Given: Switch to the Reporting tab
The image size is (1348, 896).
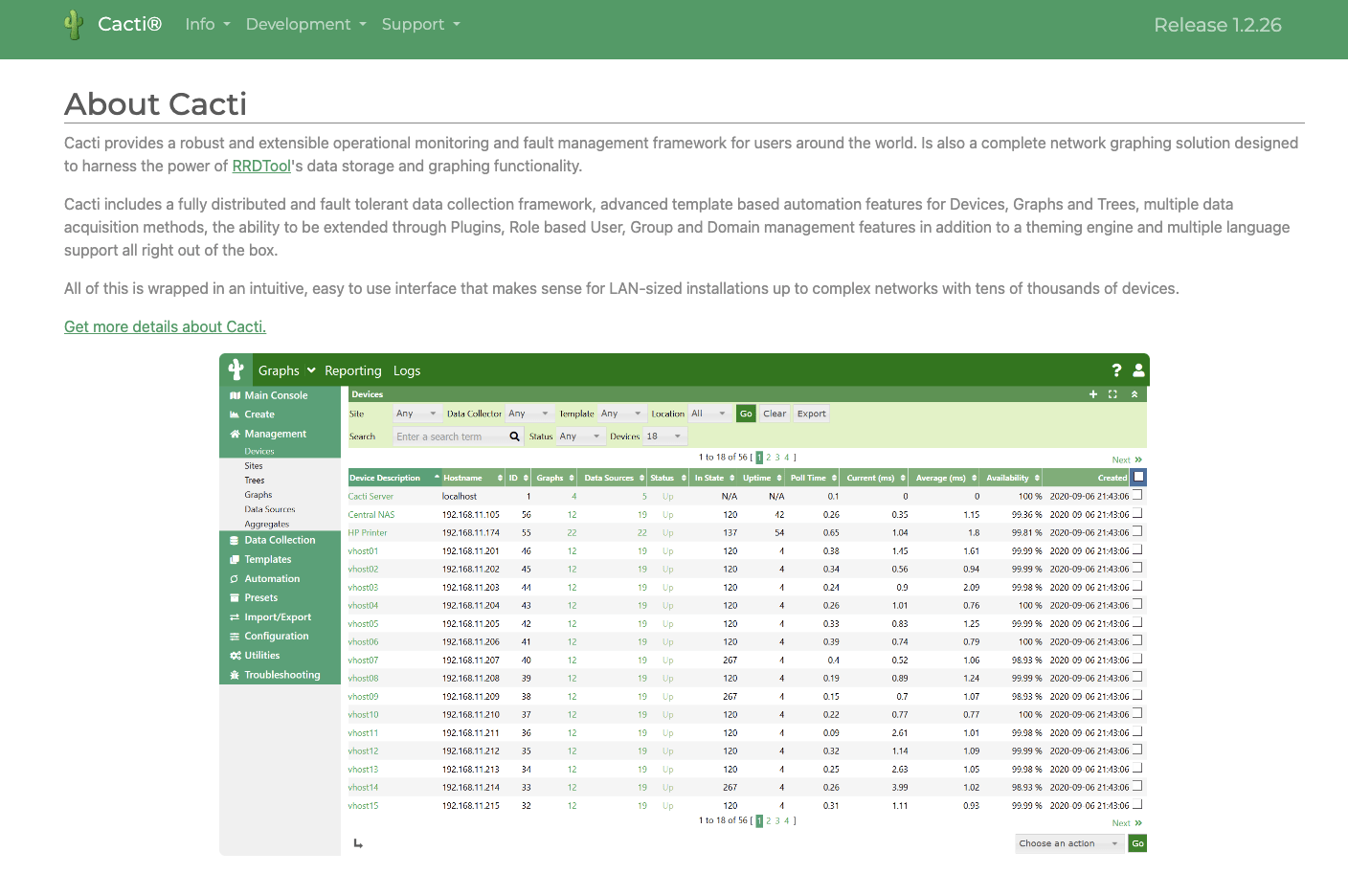Looking at the screenshot, I should (352, 370).
